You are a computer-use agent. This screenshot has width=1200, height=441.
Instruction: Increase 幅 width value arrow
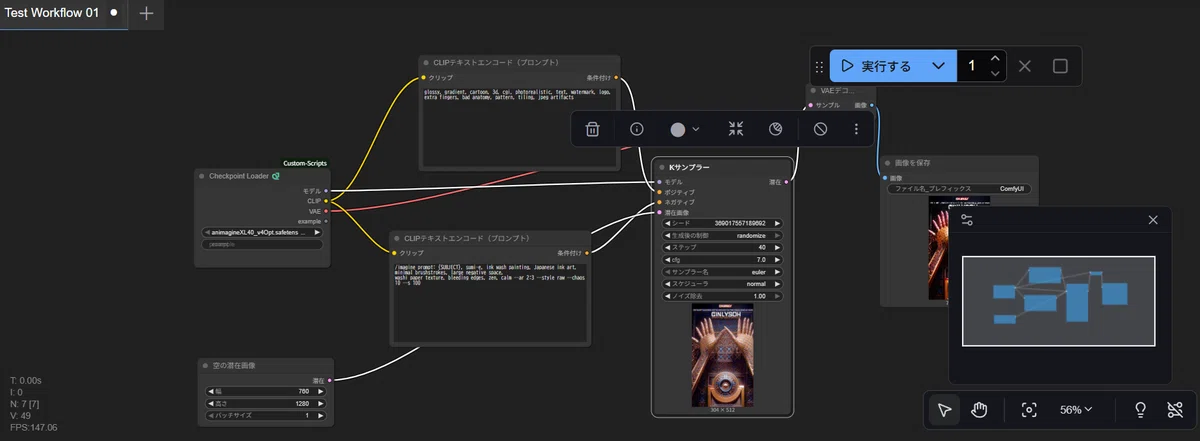(x=321, y=391)
